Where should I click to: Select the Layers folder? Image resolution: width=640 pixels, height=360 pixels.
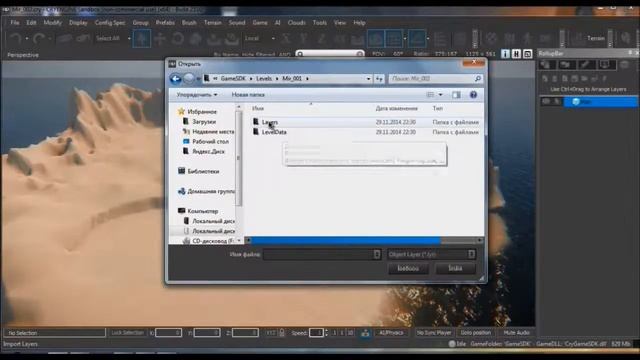tap(270, 122)
